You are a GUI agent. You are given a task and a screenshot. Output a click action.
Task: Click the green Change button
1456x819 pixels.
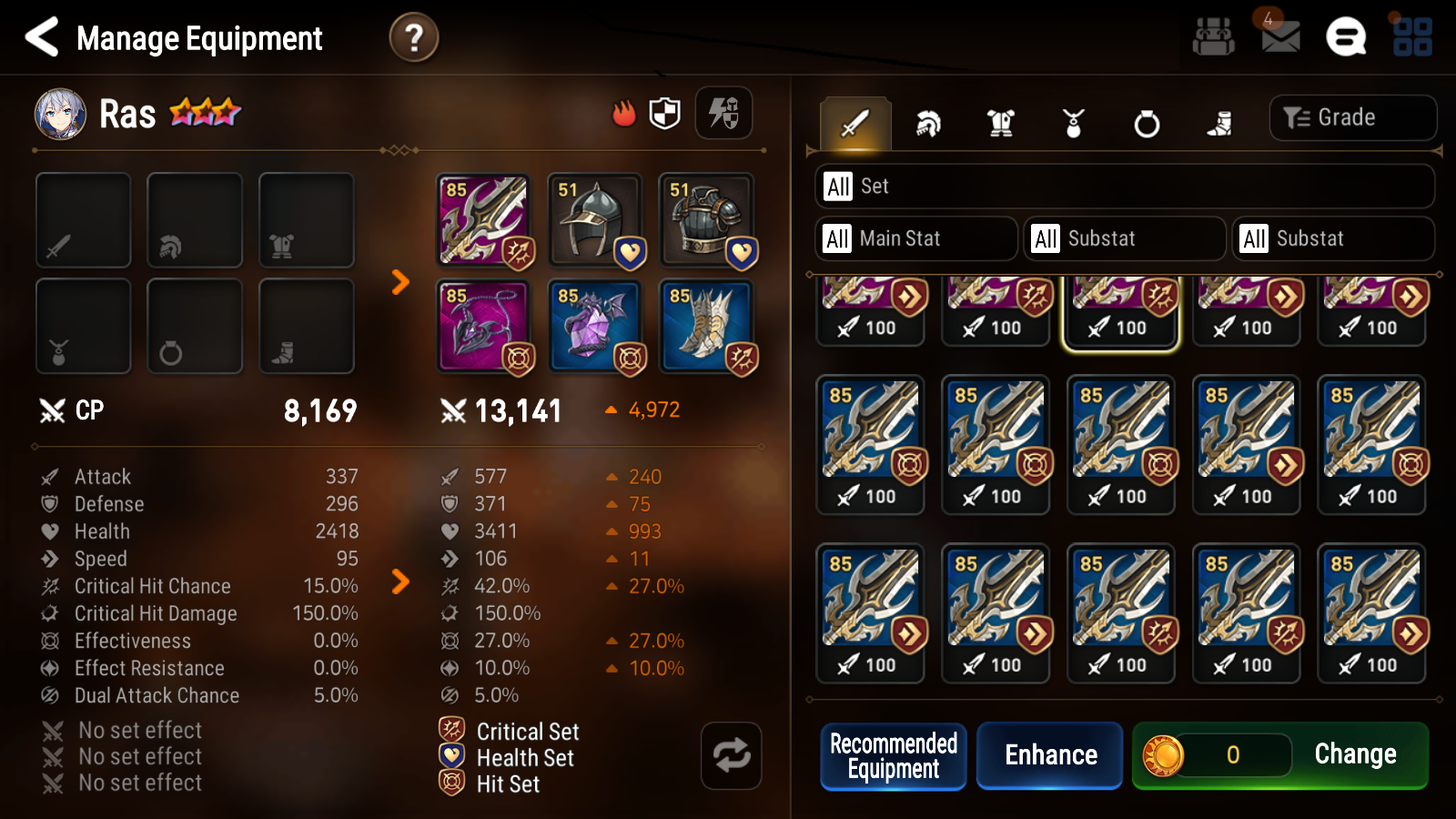pos(1280,755)
